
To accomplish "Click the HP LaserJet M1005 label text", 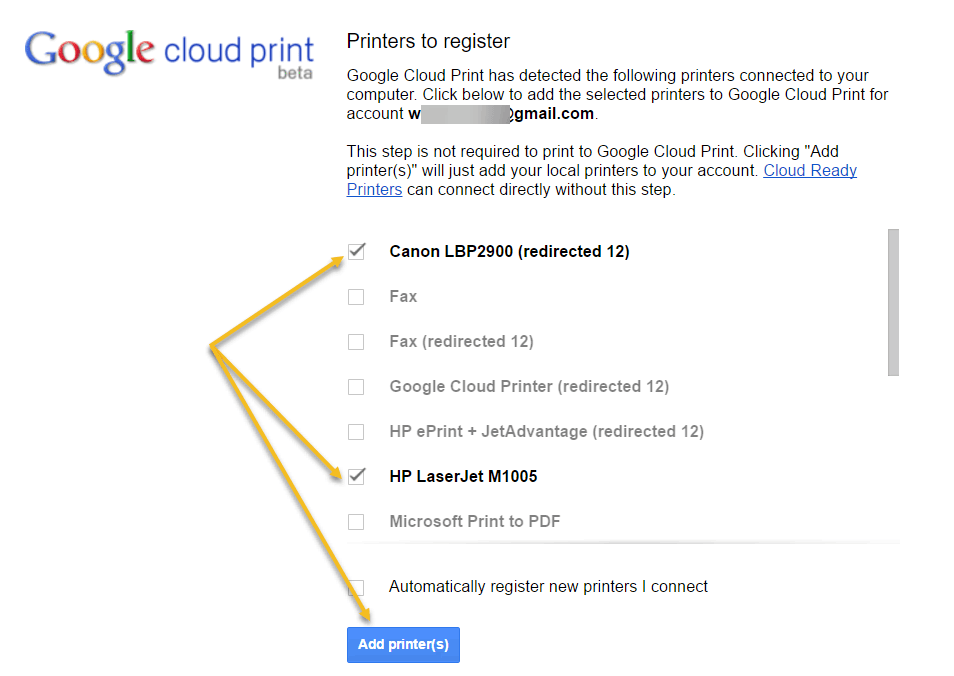I will tap(463, 477).
